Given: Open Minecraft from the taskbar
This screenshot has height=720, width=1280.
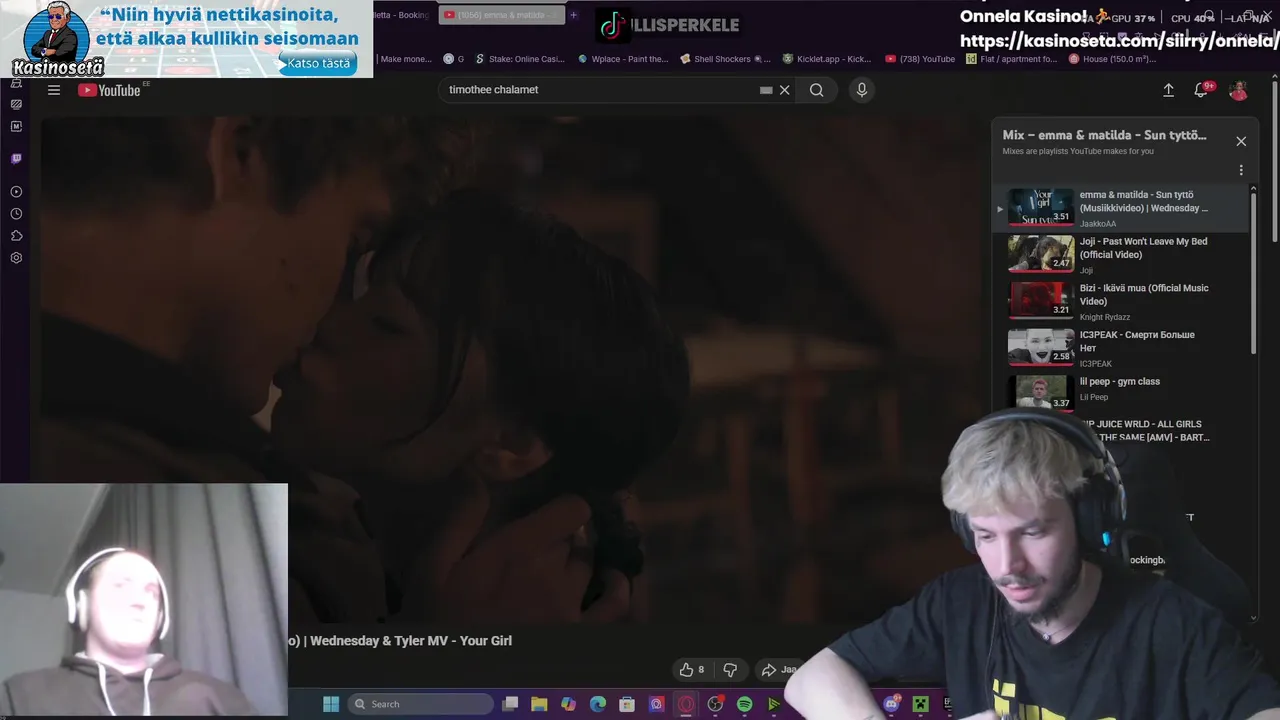Looking at the screenshot, I should coord(921,704).
